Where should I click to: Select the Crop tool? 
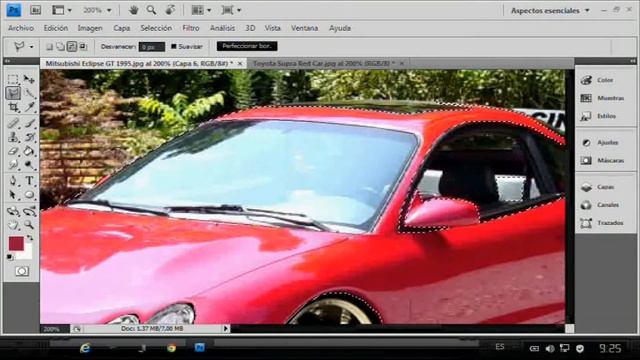point(13,107)
